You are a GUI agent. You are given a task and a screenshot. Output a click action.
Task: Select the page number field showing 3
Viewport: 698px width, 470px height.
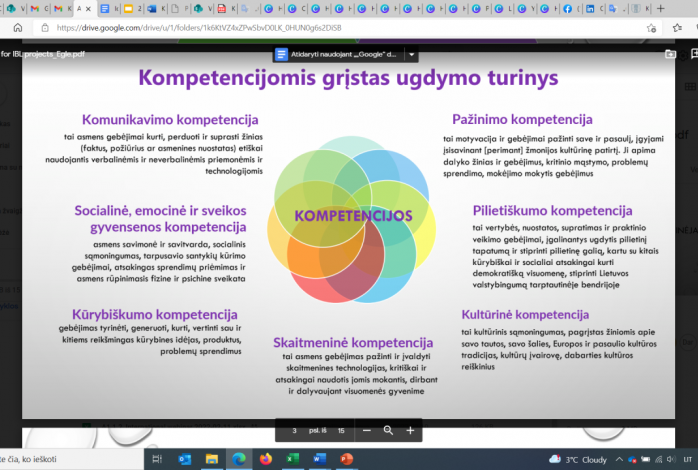295,430
